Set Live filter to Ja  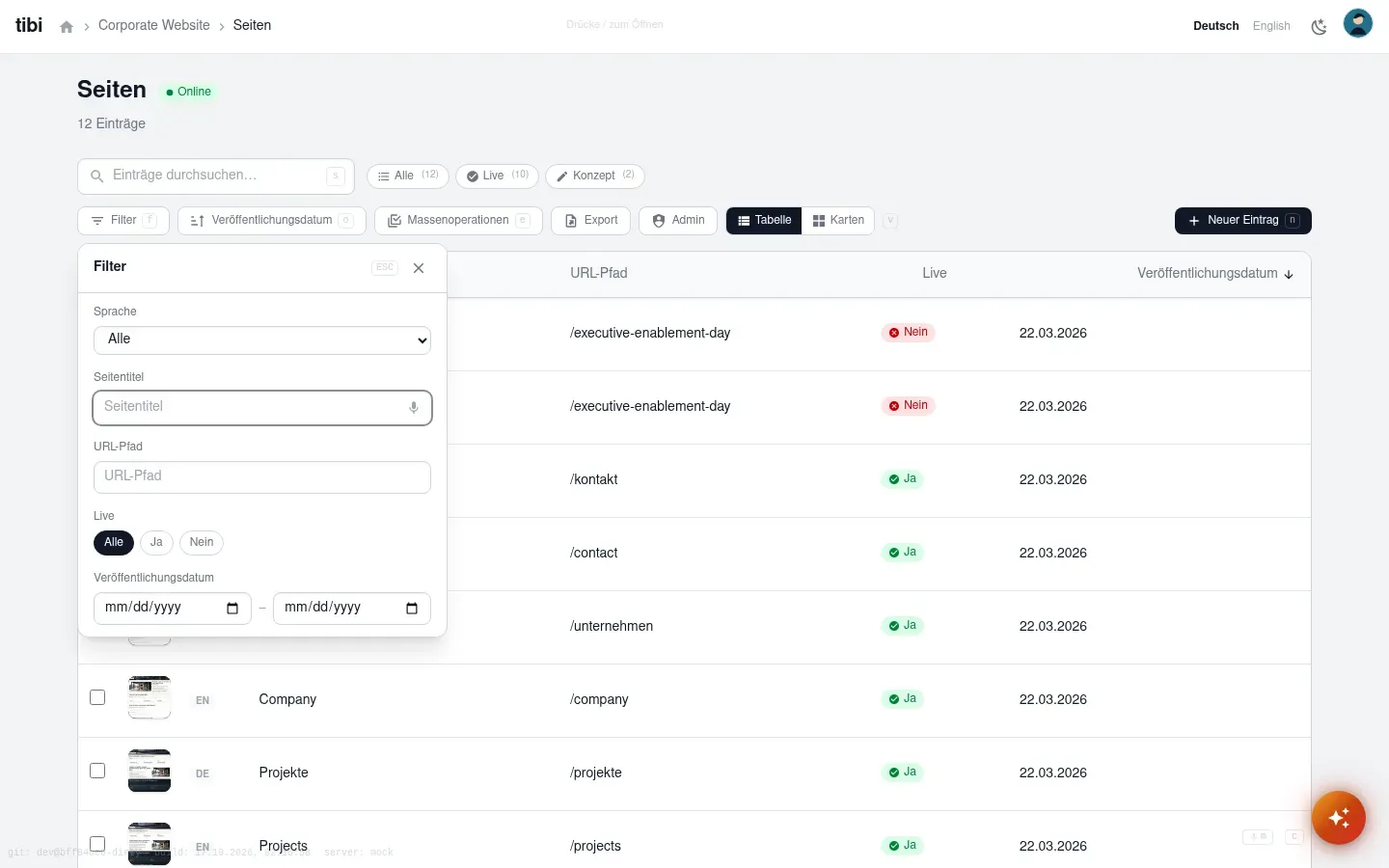click(156, 542)
